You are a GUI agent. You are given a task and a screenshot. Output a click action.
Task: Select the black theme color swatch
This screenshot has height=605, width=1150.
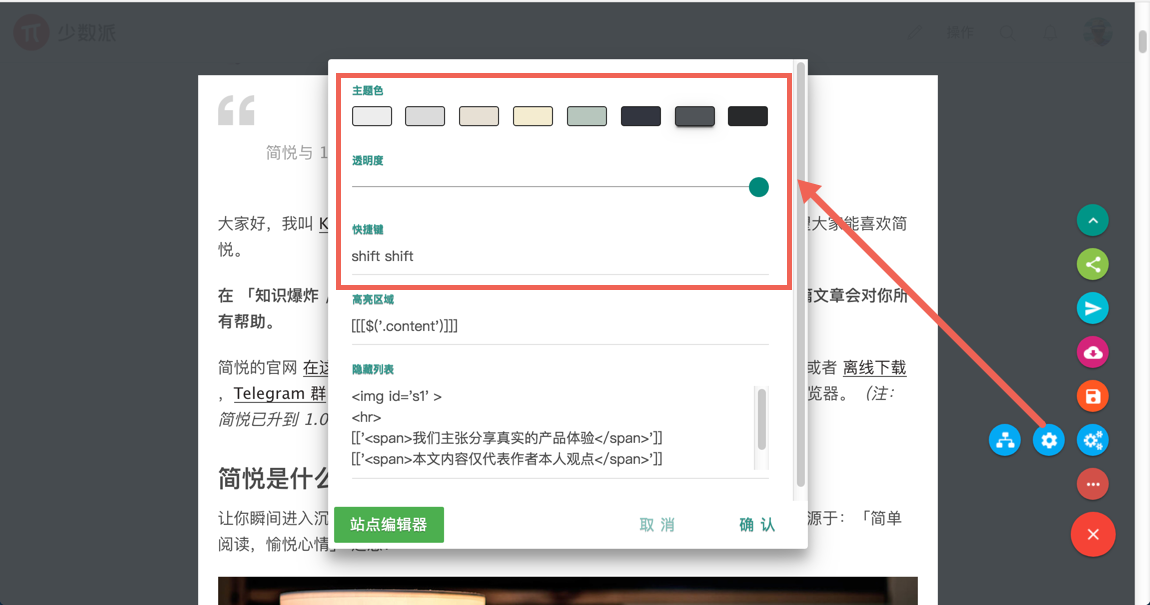(748, 116)
